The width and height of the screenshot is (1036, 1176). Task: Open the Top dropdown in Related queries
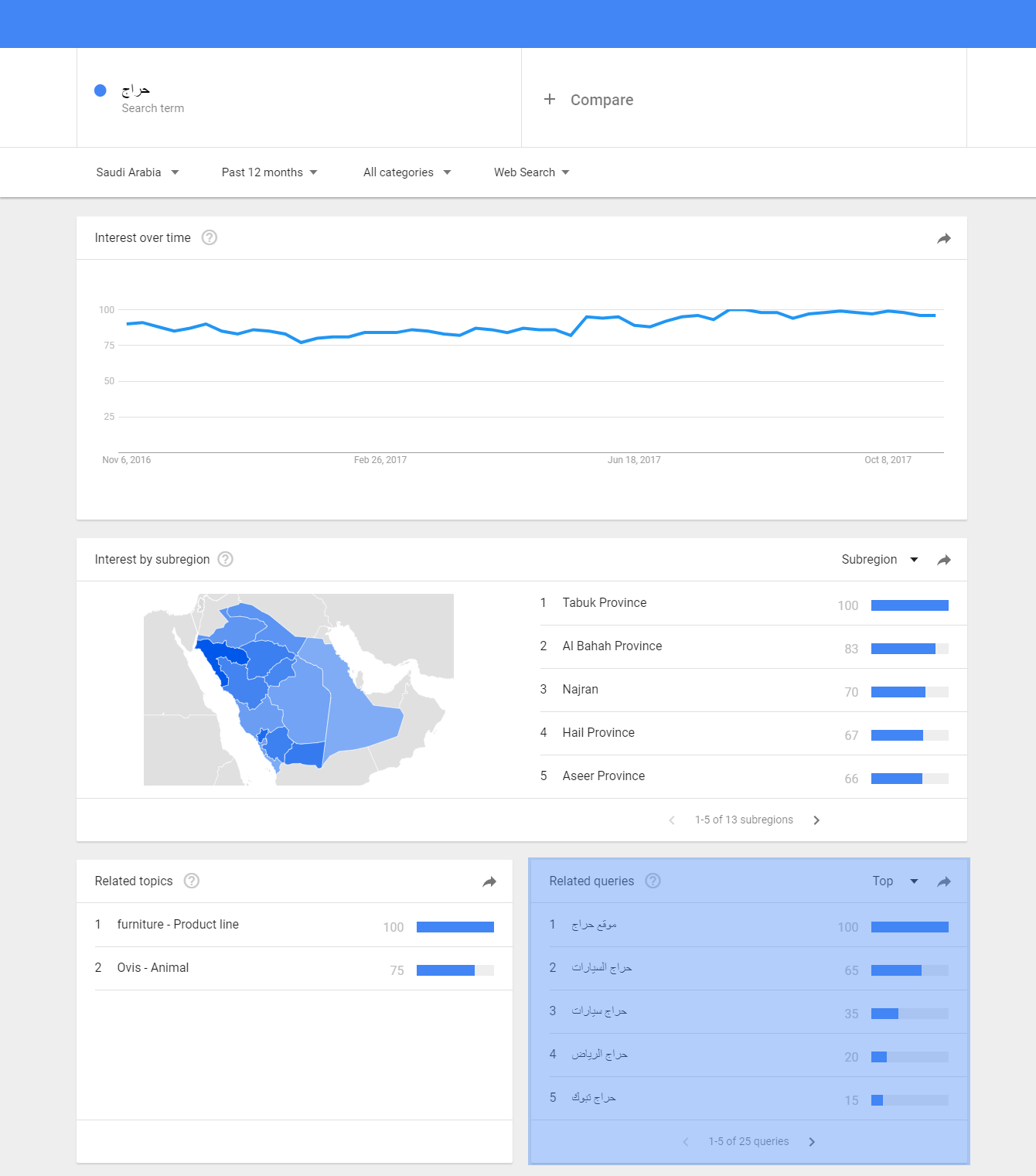(895, 881)
